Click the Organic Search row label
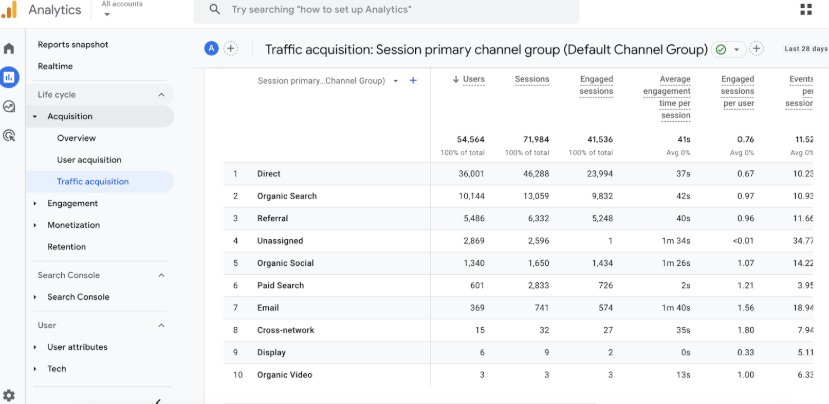The image size is (829, 404). [x=287, y=196]
